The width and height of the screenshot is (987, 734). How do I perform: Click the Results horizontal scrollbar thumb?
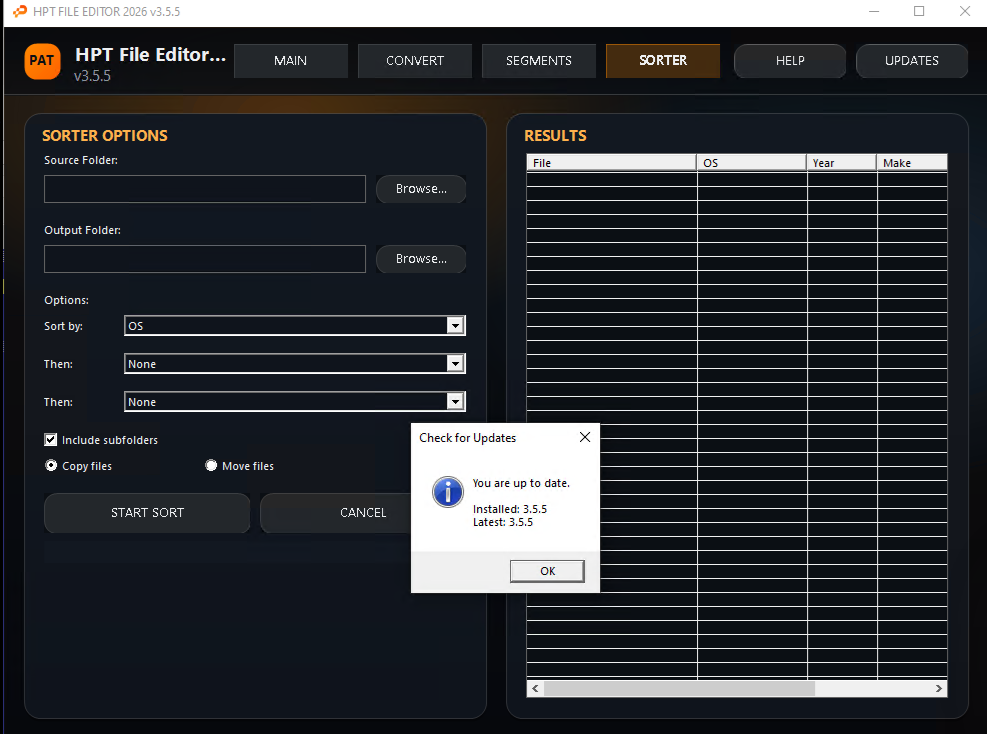coord(680,689)
